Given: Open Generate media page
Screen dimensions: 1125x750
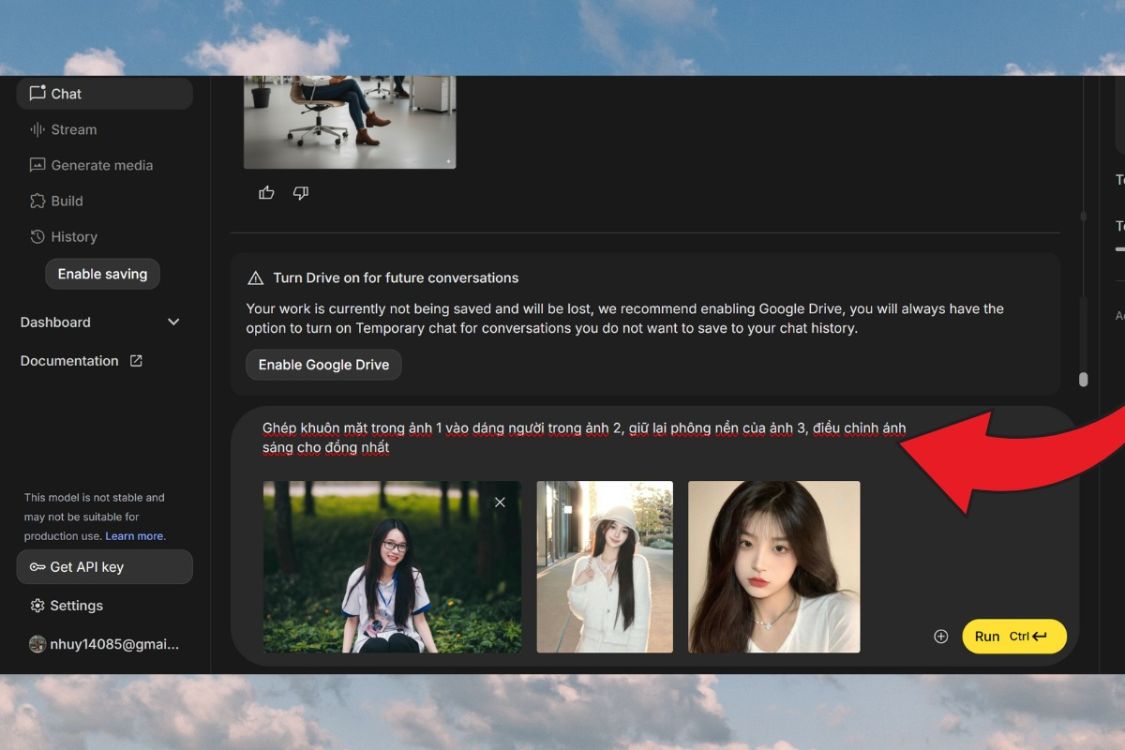Looking at the screenshot, I should (x=101, y=165).
